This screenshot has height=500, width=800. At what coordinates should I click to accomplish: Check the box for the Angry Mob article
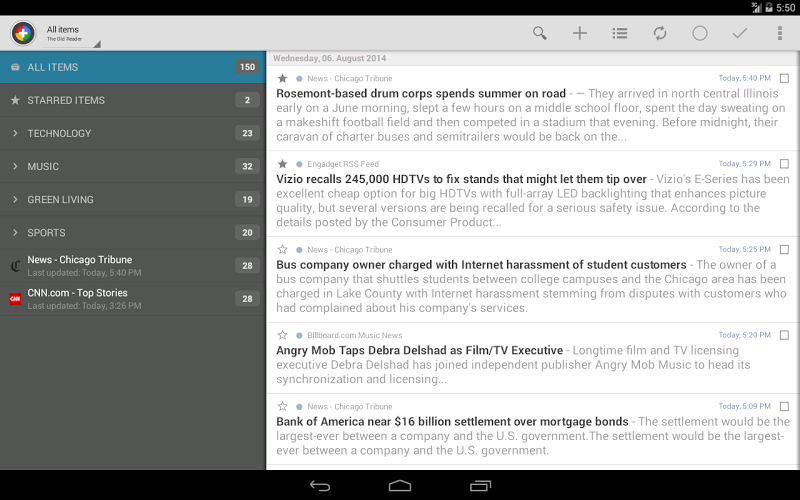tap(784, 335)
